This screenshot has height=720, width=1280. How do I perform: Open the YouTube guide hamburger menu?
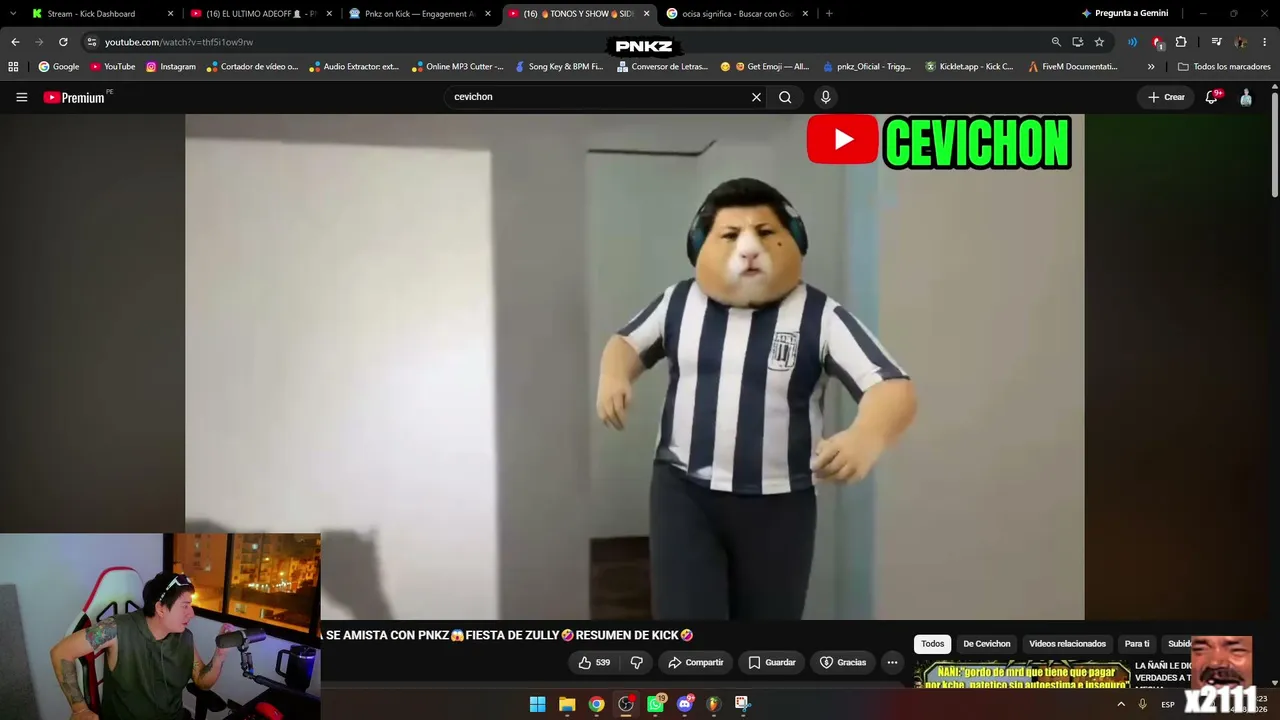[21, 97]
